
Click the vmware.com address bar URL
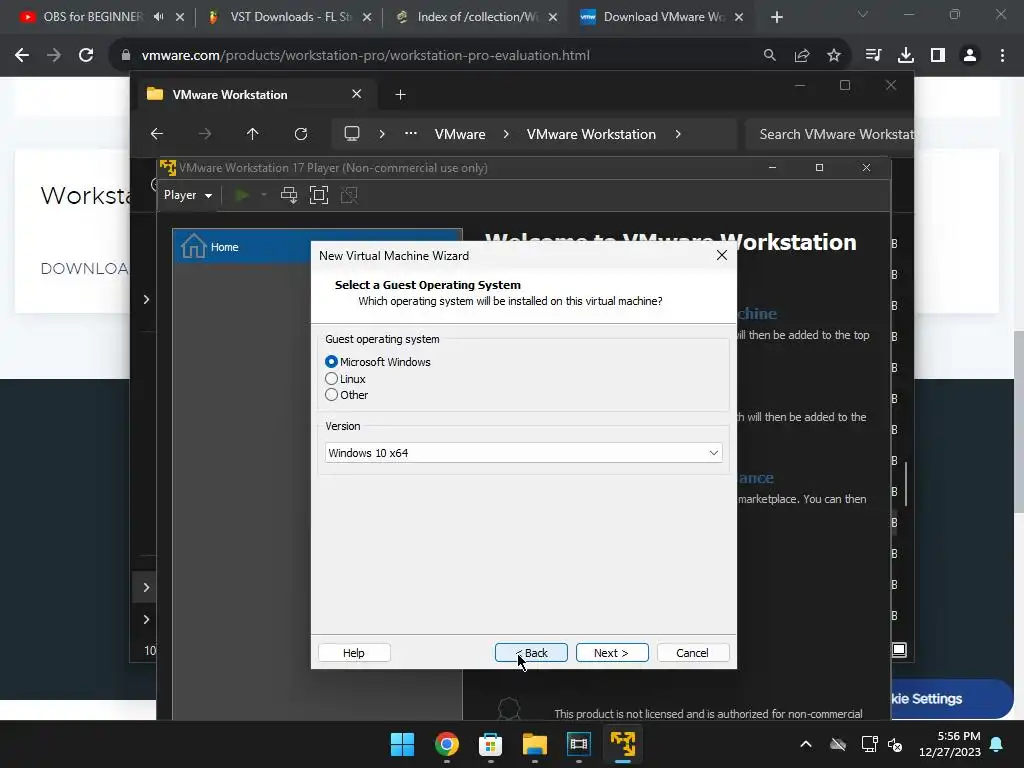[366, 56]
